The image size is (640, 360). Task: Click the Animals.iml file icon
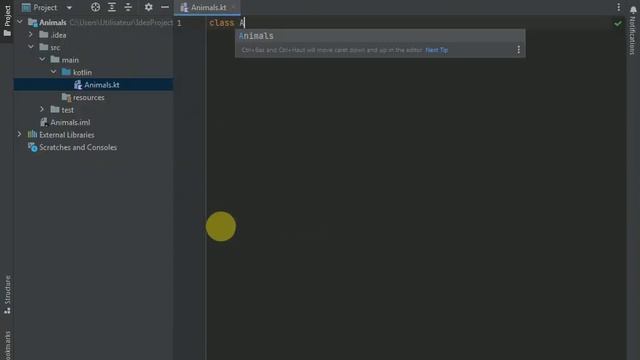[x=44, y=122]
